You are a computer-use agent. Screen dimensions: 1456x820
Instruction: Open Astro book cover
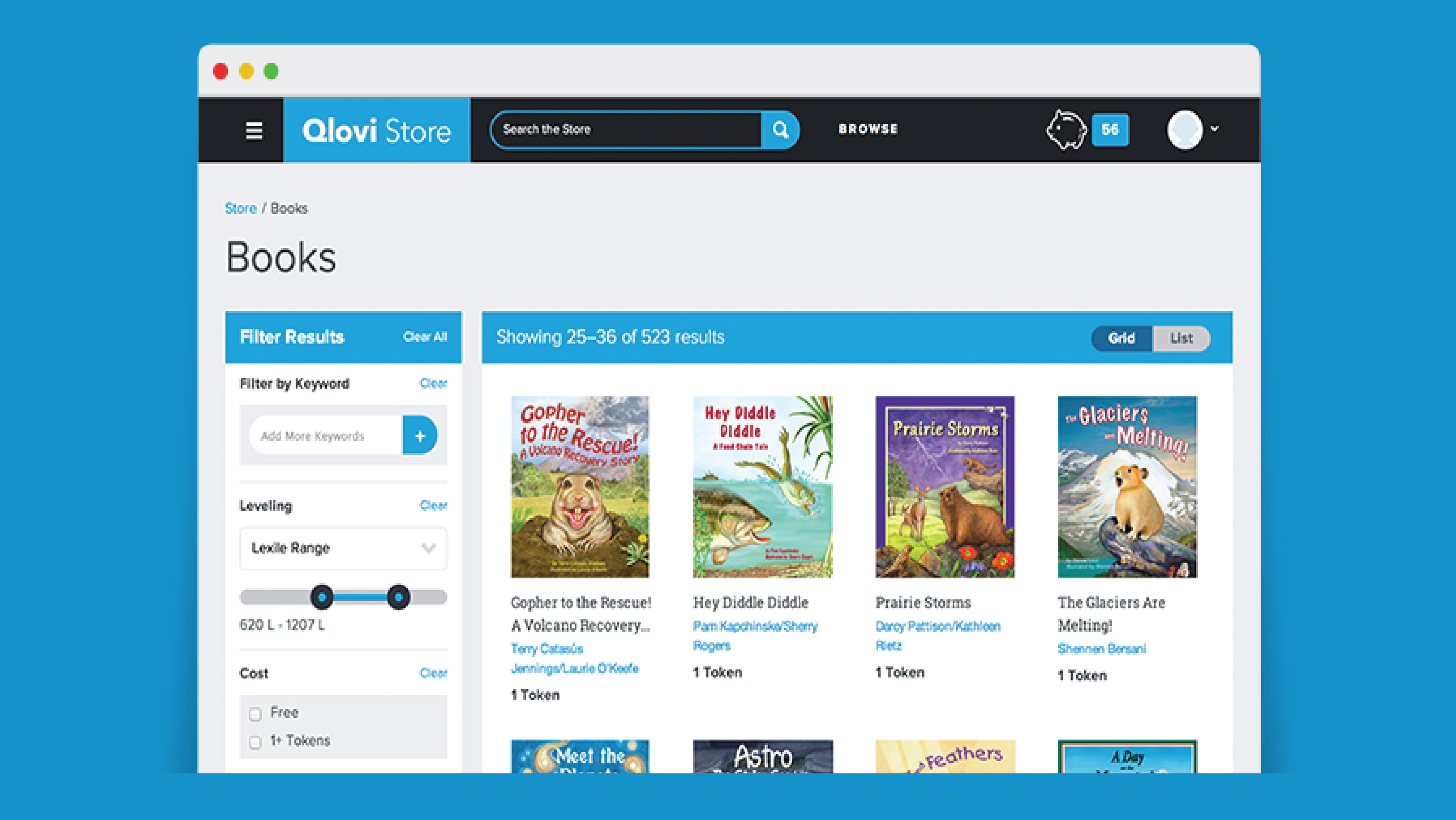(762, 756)
